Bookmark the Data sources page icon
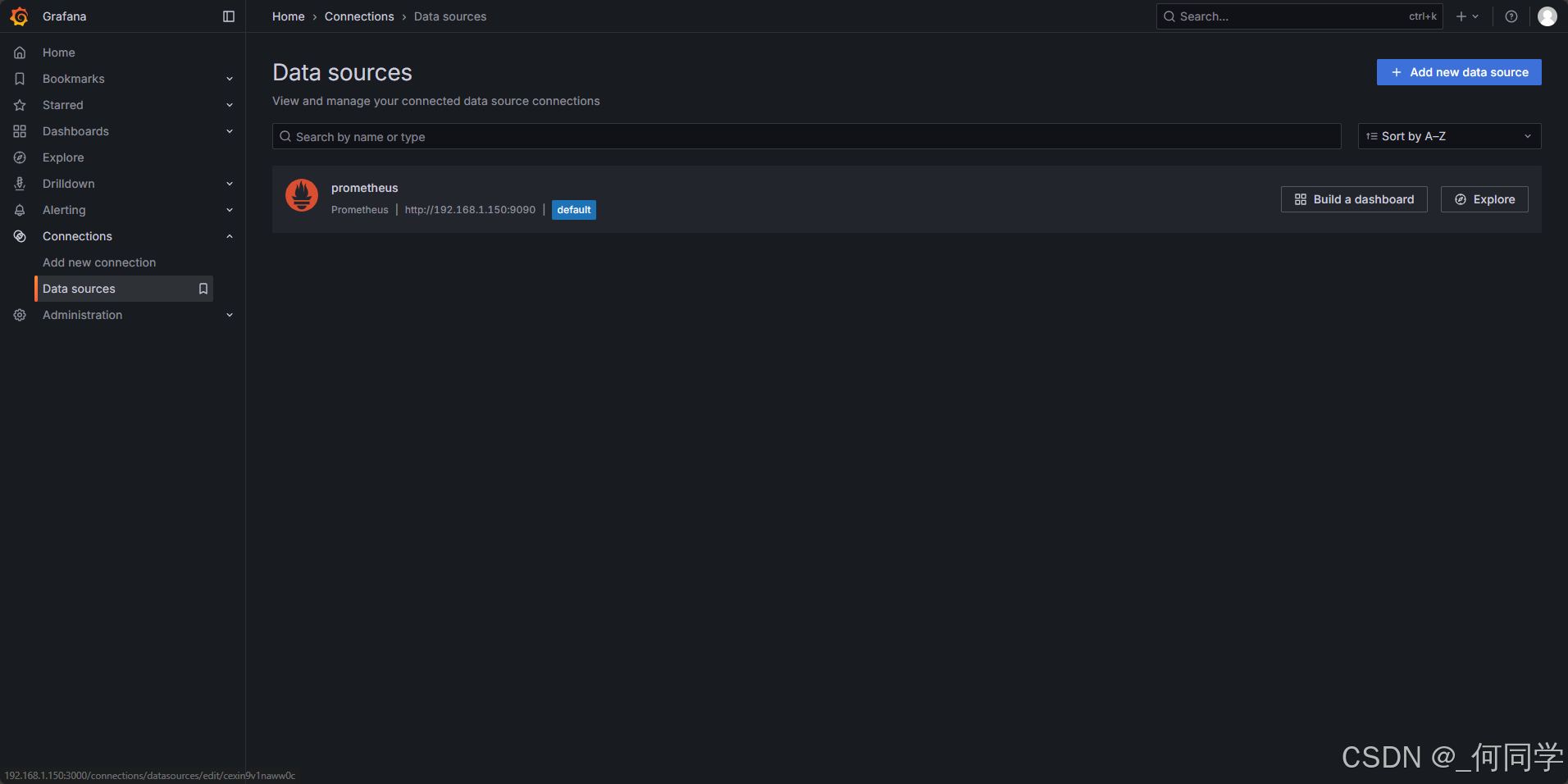The width and height of the screenshot is (1568, 784). (x=203, y=289)
